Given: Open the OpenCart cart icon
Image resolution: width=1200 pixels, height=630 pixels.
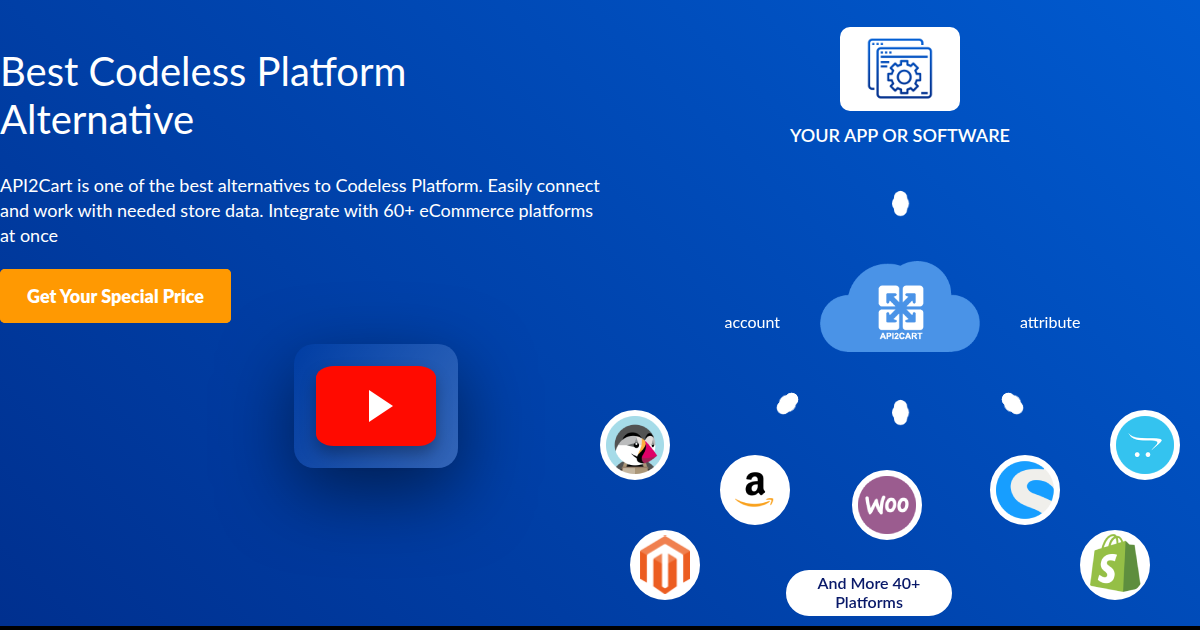Looking at the screenshot, I should click(x=1145, y=445).
